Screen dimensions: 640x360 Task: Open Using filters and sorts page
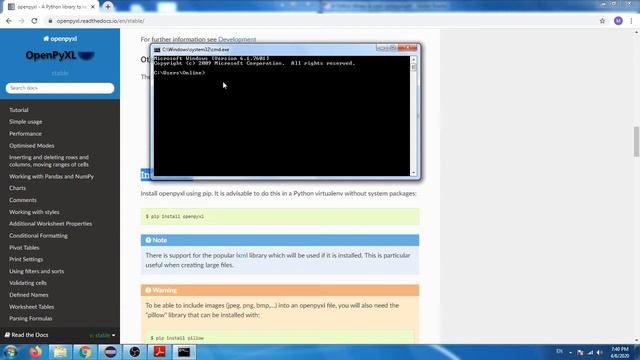click(x=37, y=271)
